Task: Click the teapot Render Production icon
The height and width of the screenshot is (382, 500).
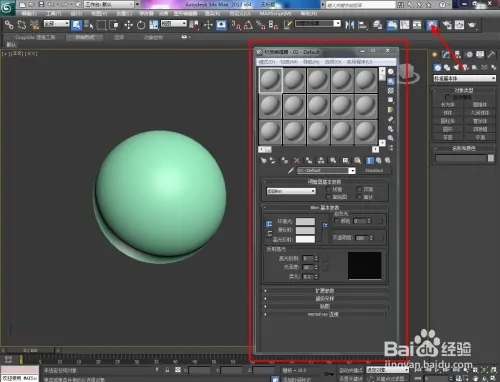Action: (x=472, y=25)
